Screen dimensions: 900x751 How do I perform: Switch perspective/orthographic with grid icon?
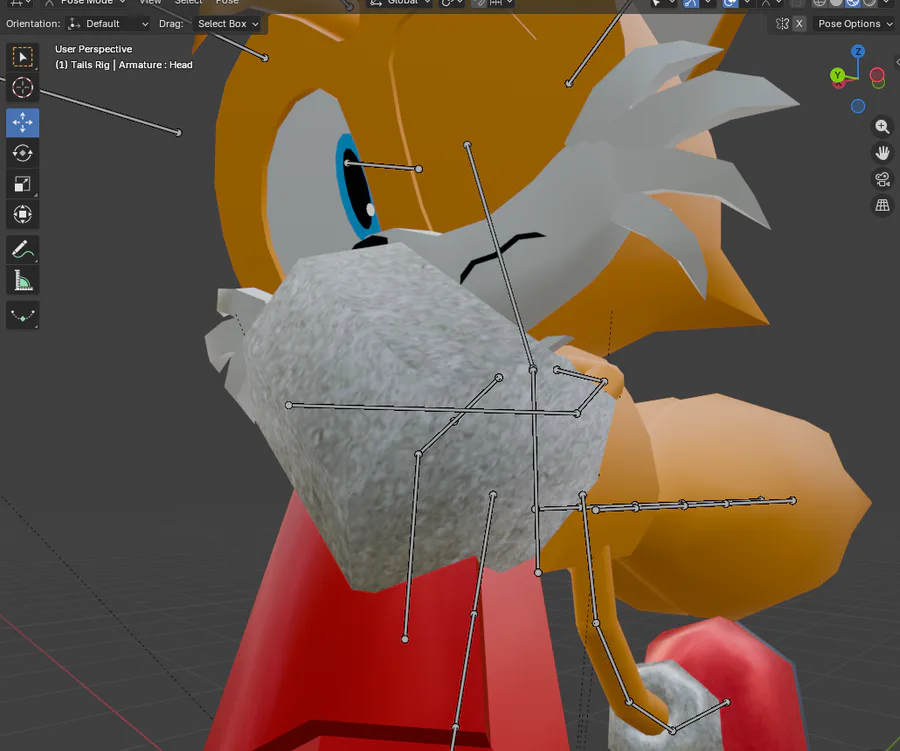pos(882,205)
